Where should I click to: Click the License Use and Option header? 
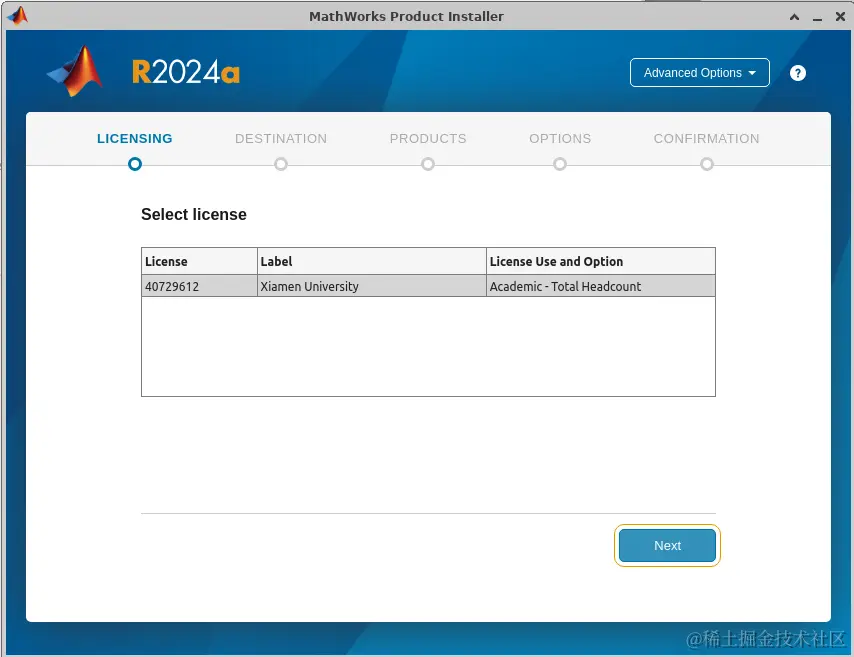tap(601, 261)
